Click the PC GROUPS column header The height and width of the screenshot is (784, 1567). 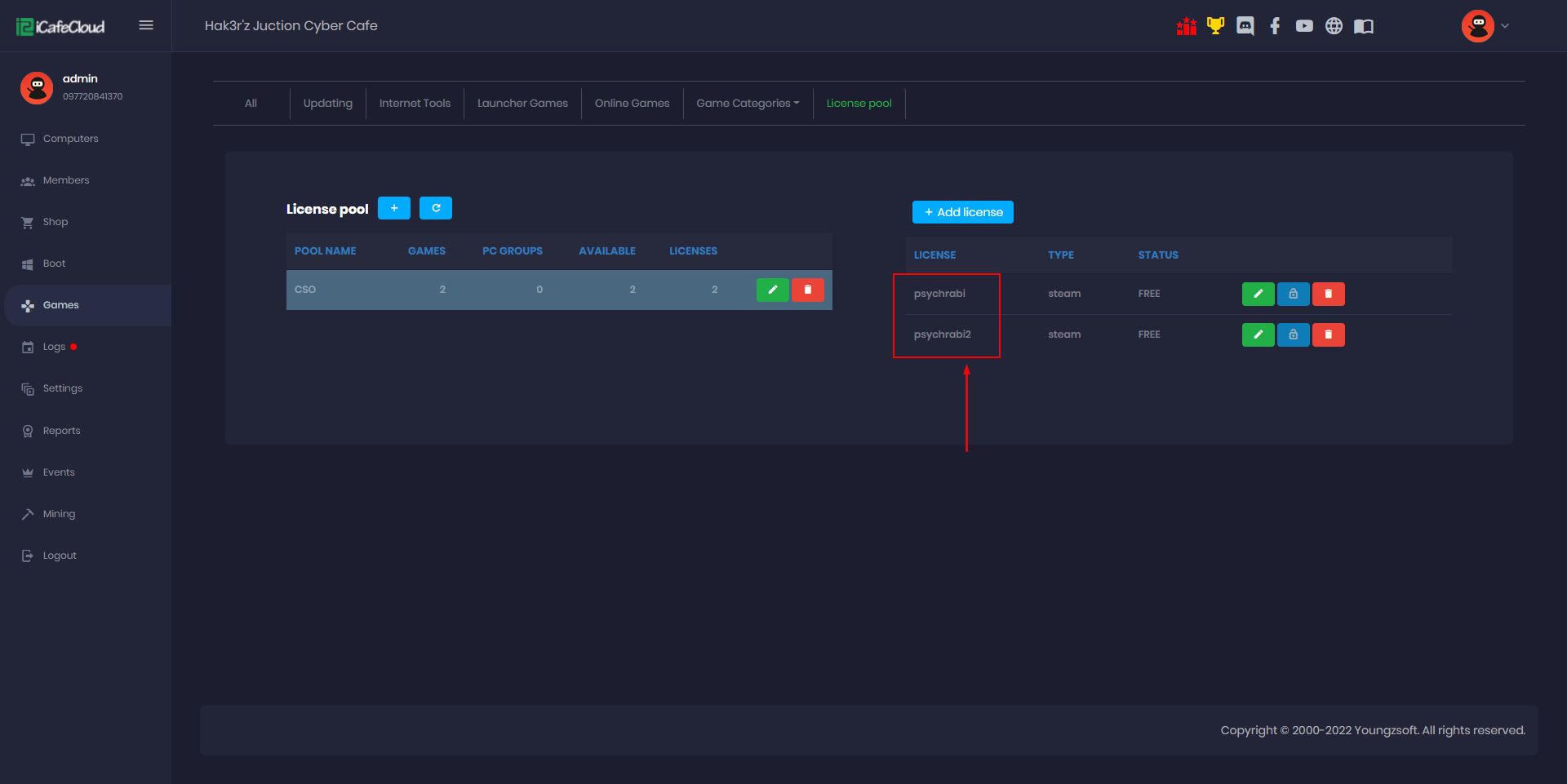[513, 251]
